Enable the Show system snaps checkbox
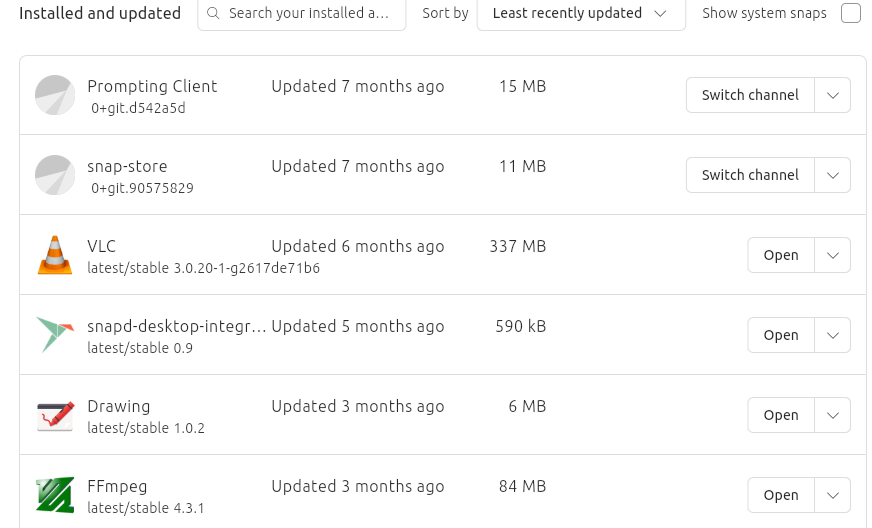The width and height of the screenshot is (872, 528). point(850,14)
